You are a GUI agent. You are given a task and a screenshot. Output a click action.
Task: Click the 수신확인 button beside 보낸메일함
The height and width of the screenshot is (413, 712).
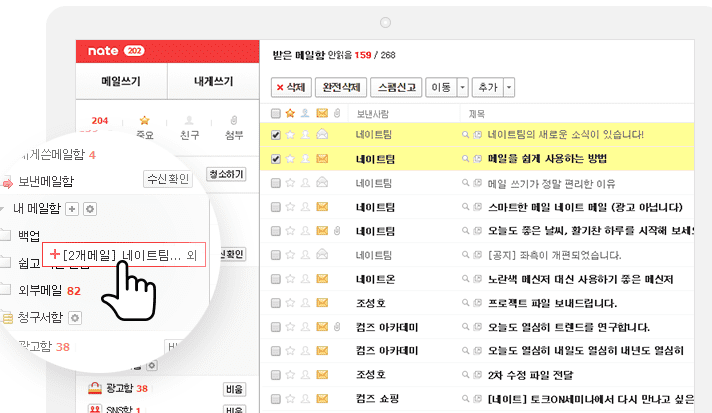click(168, 179)
